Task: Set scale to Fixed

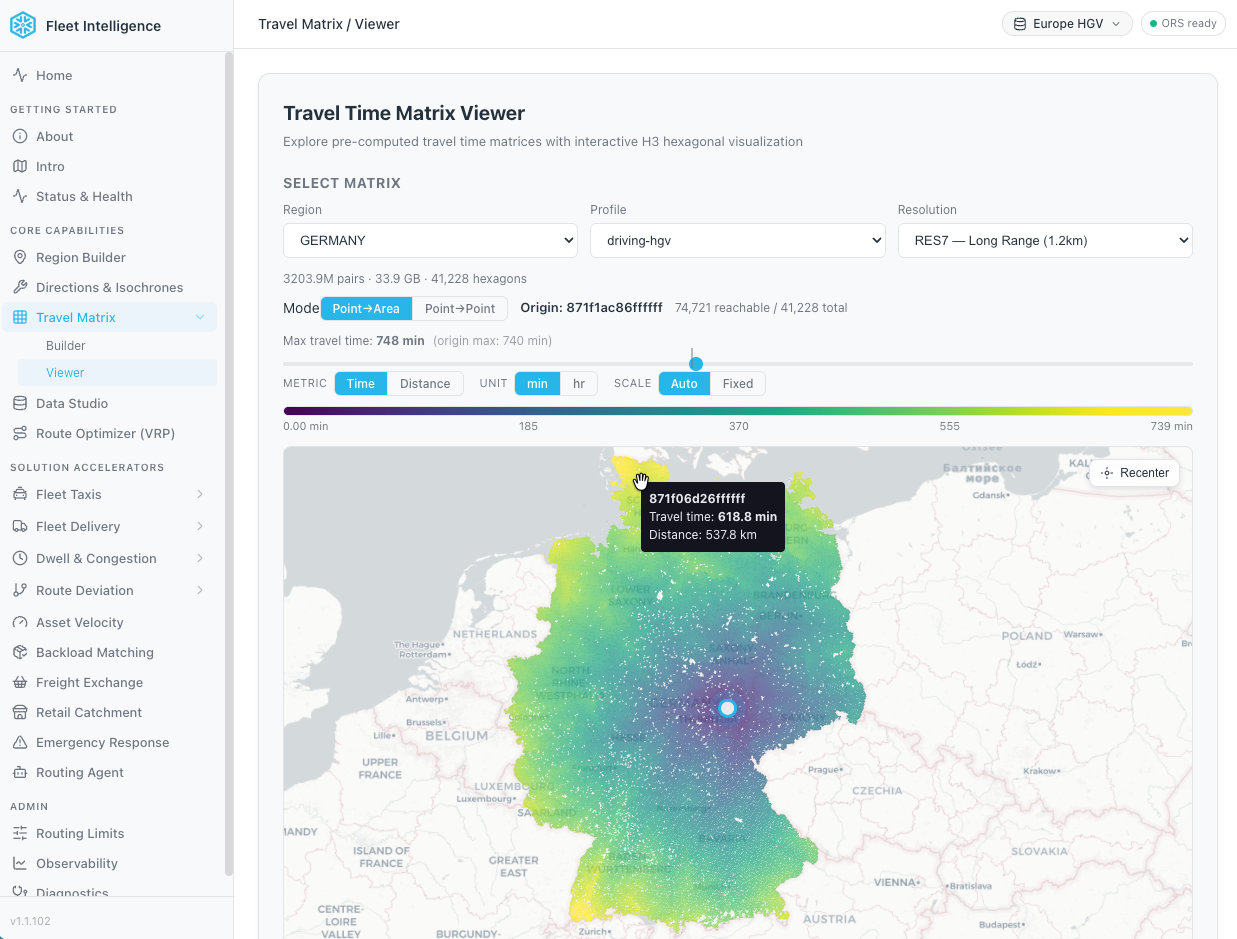Action: coord(738,383)
